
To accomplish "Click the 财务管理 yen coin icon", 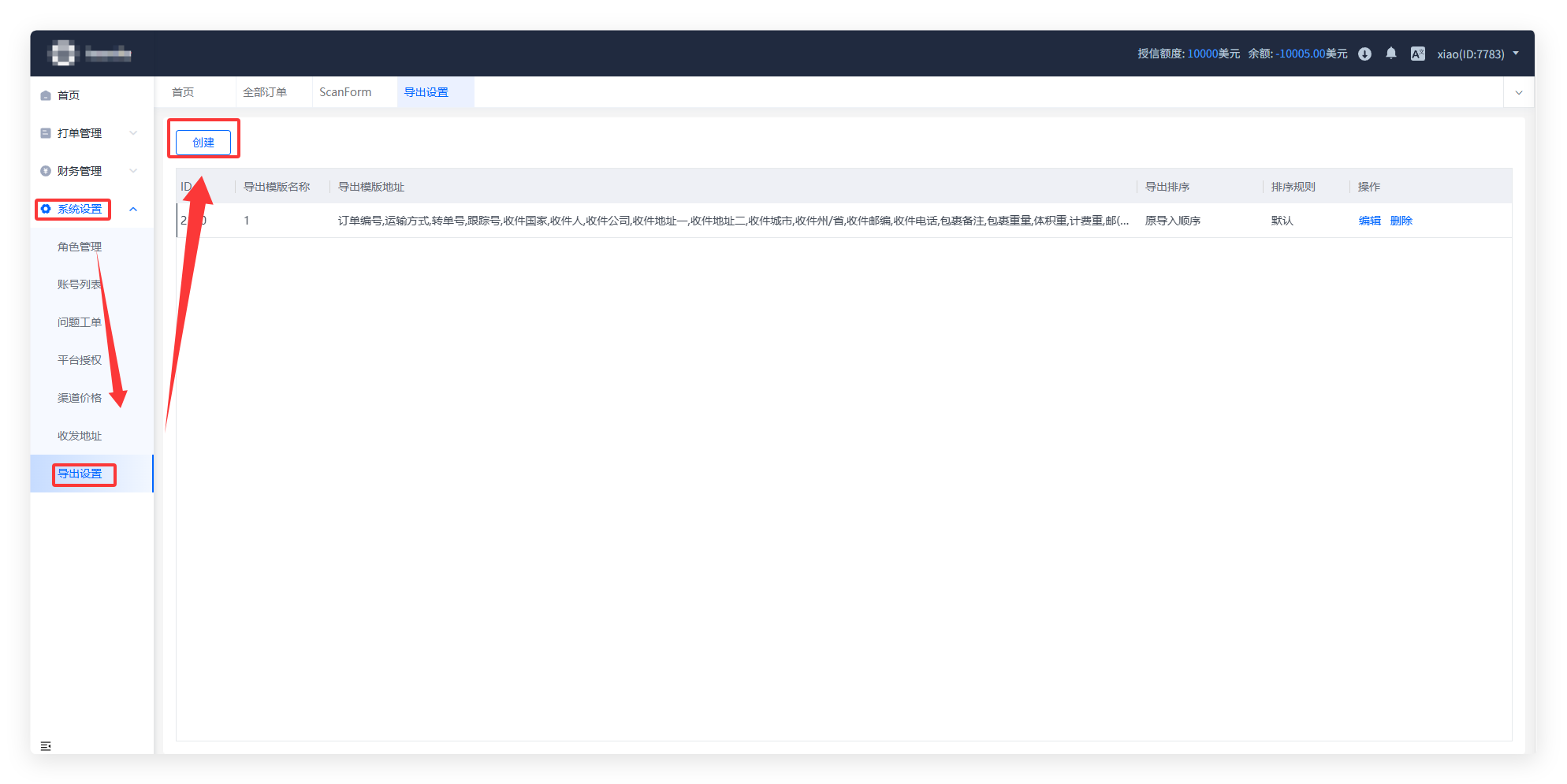I will [46, 171].
